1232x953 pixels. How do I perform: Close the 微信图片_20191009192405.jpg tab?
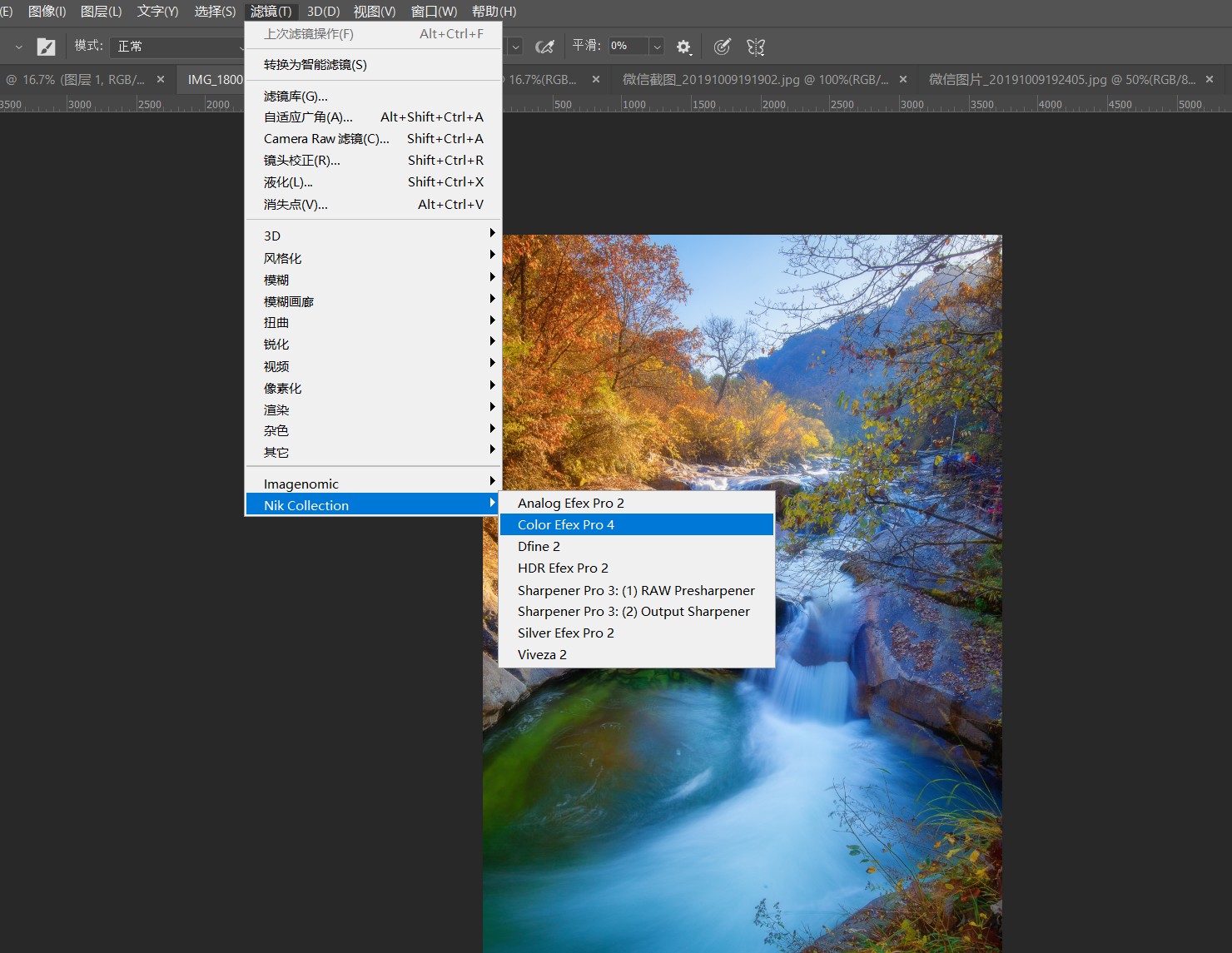point(1210,80)
